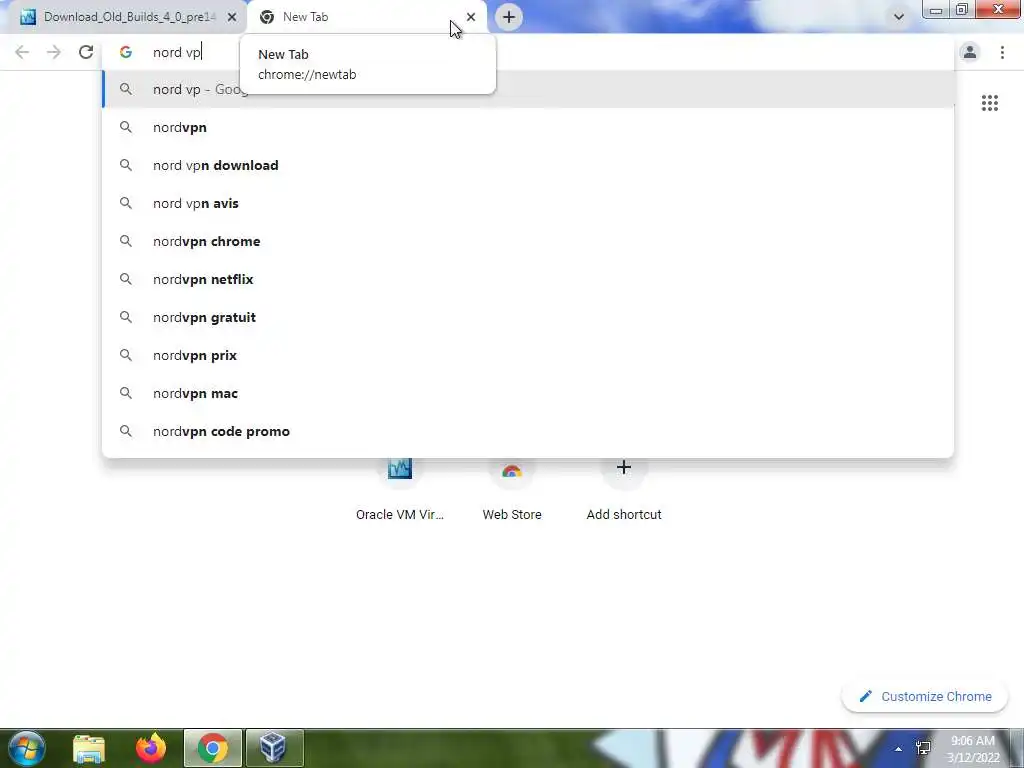Reload the page with the refresh icon
Screen dimensions: 1024x768
point(86,52)
